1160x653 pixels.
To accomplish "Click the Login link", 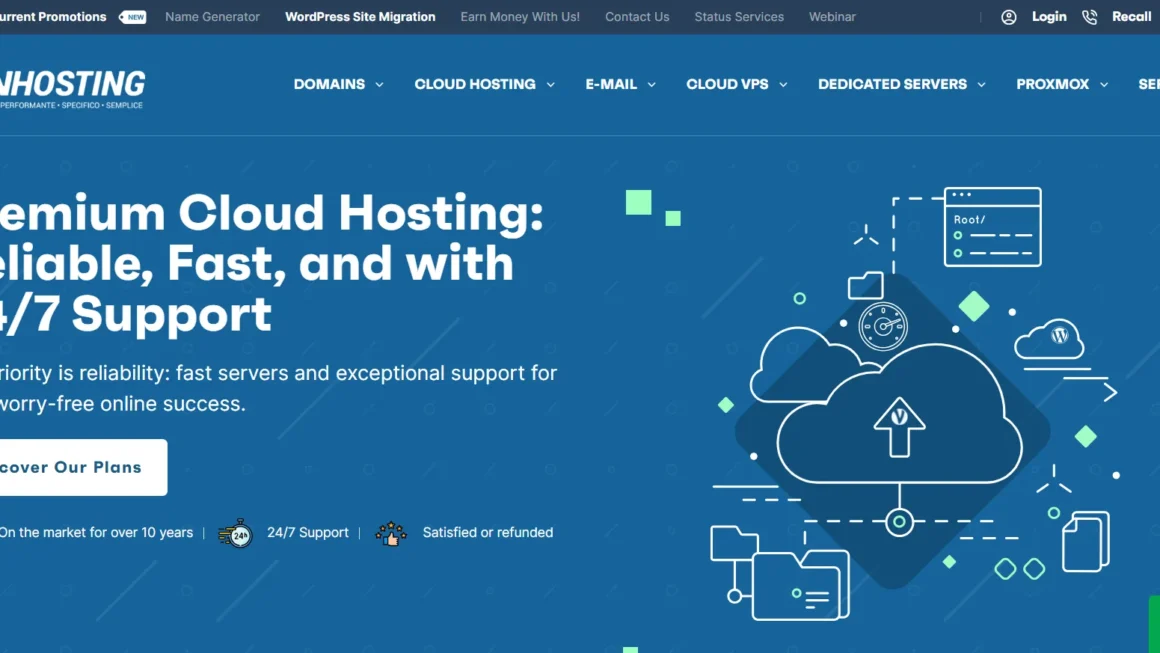I will tap(1049, 17).
